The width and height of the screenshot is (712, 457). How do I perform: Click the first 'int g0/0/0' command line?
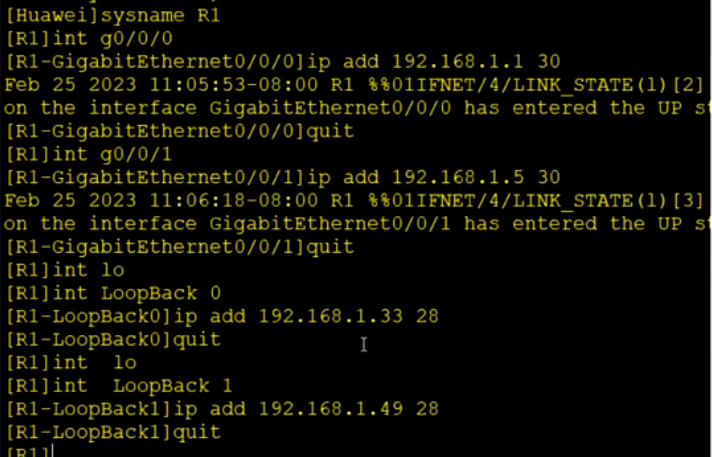(x=89, y=39)
